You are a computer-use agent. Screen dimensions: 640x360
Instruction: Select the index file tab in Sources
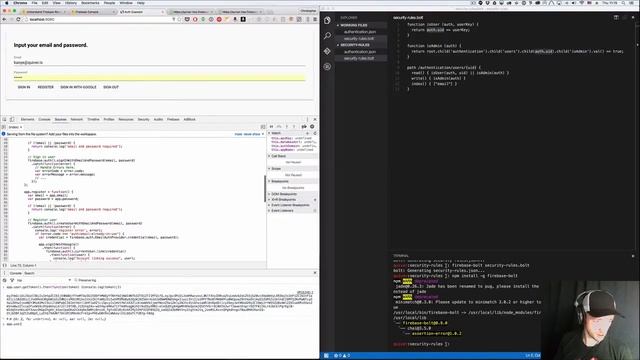[16, 127]
